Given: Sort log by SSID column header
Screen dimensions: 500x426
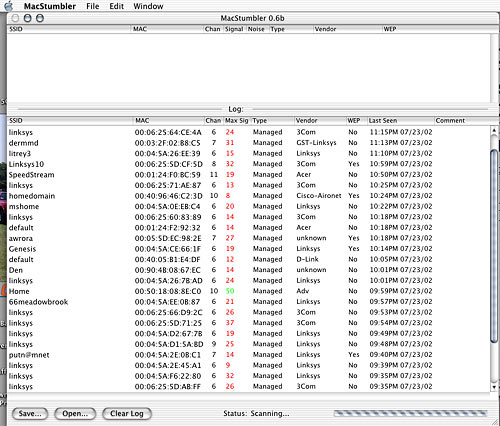Looking at the screenshot, I should pos(70,121).
